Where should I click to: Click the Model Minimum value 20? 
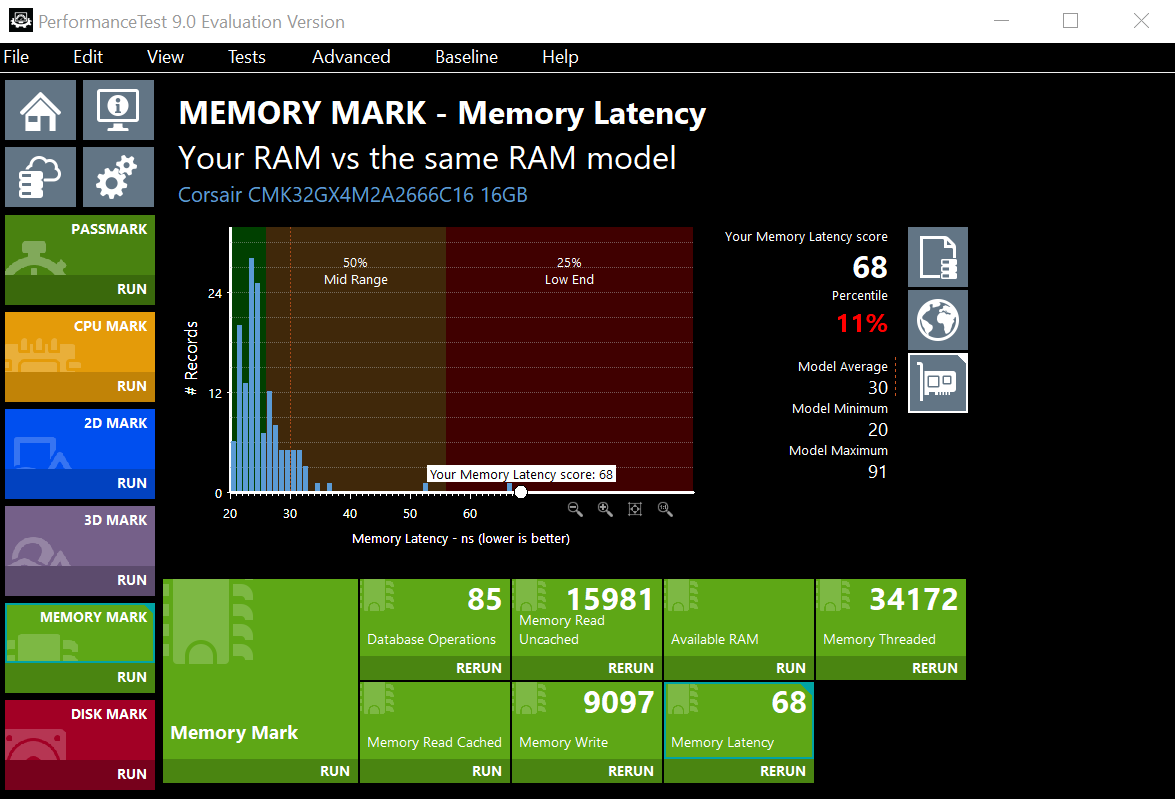click(878, 429)
